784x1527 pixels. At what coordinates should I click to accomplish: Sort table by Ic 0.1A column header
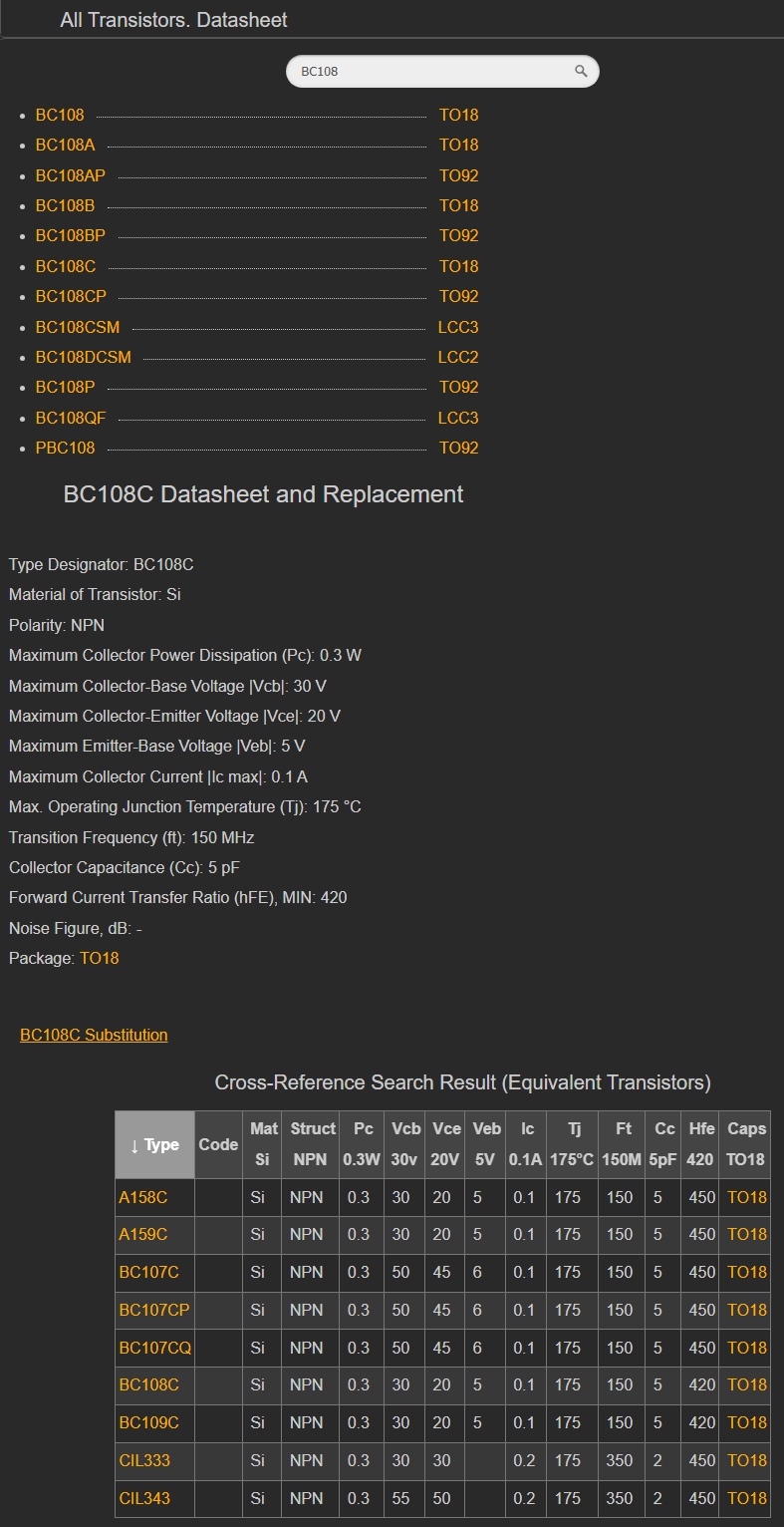526,1145
